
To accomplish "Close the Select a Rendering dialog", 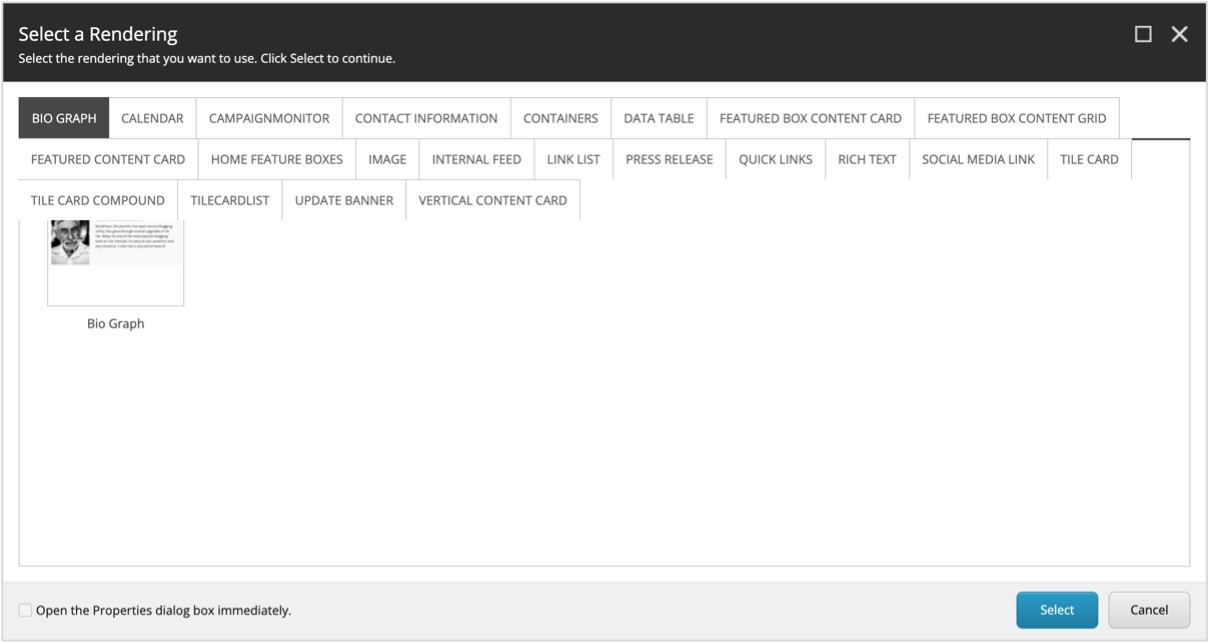I will pos(1179,34).
